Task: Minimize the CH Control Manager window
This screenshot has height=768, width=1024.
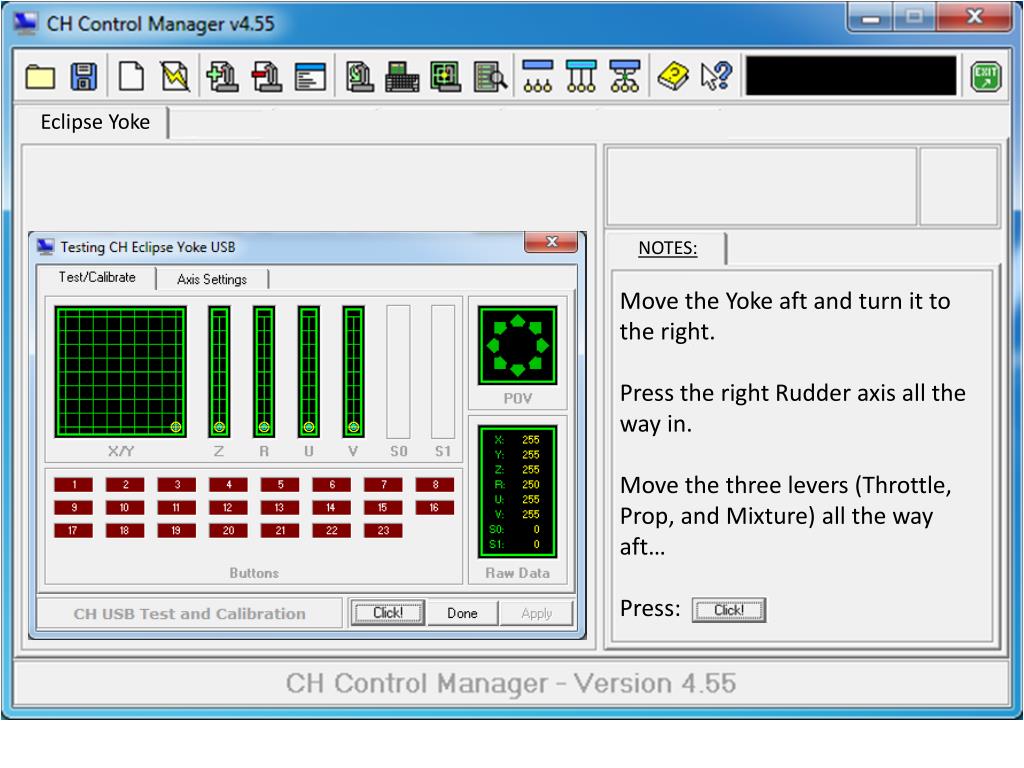Action: (870, 18)
